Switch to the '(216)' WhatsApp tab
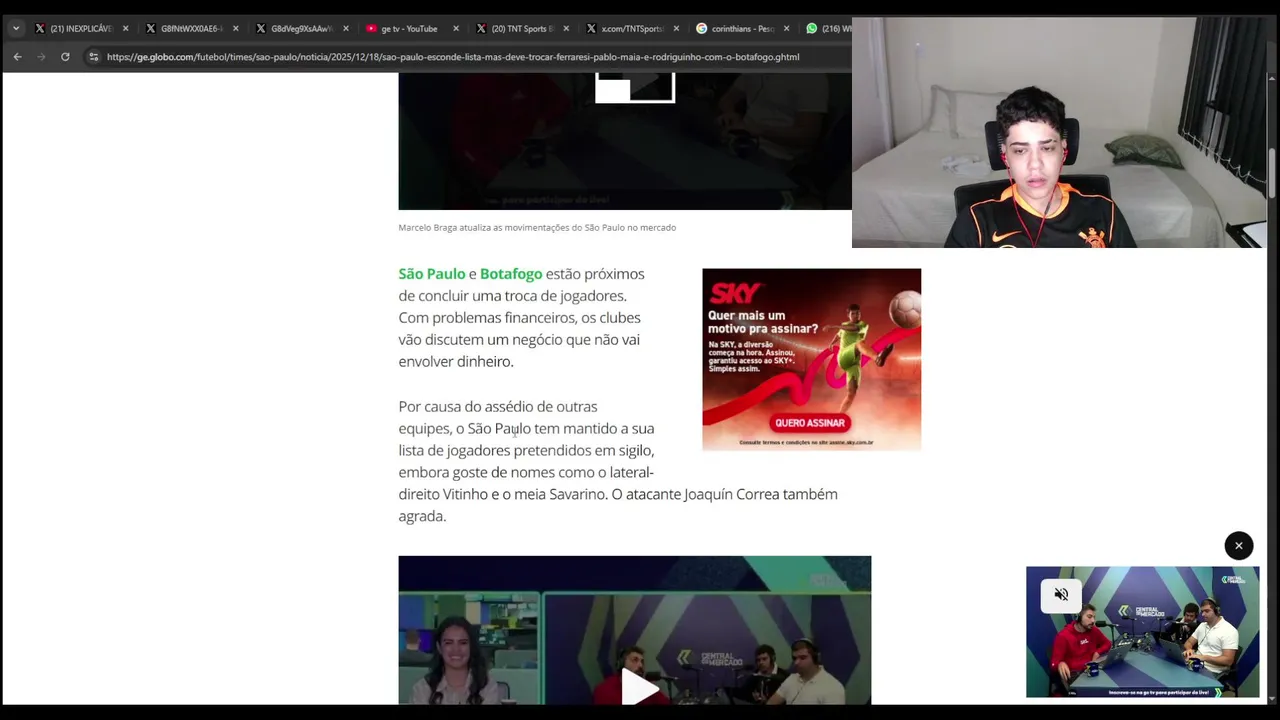1280x720 pixels. 827,28
